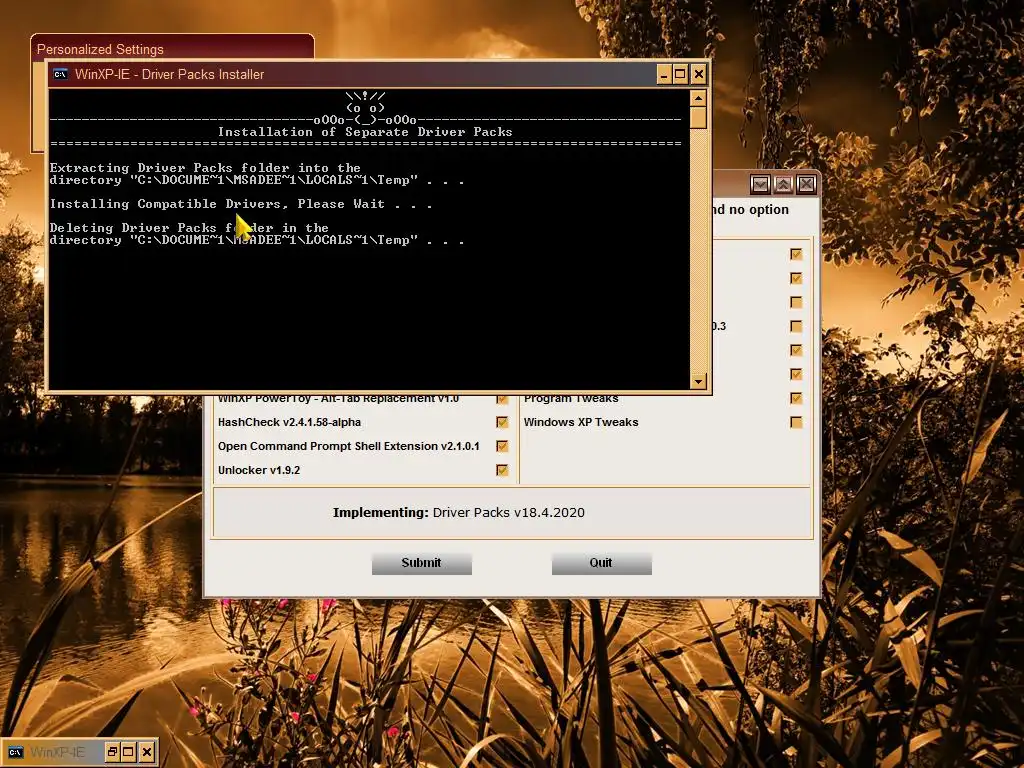
Task: Click the Personalized Settings window title bar
Action: 172,48
